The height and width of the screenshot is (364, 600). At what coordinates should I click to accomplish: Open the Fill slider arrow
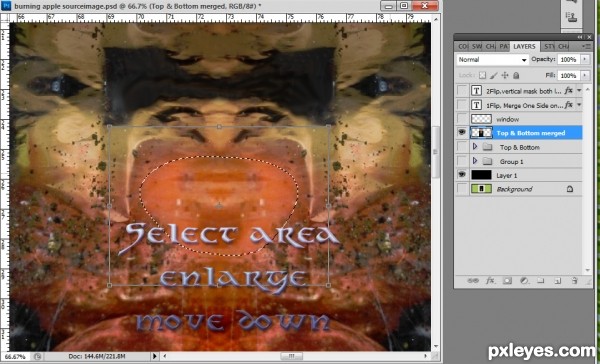584,75
